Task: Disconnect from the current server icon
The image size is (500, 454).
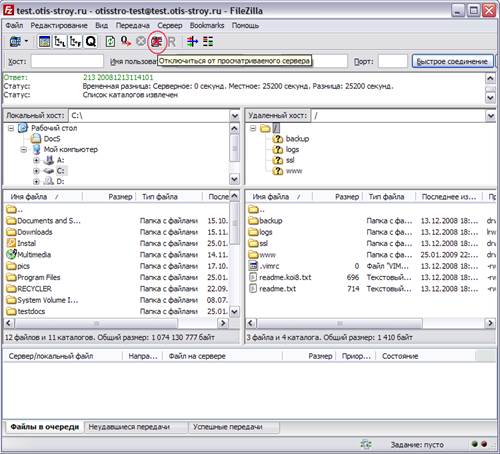Action: (x=156, y=42)
